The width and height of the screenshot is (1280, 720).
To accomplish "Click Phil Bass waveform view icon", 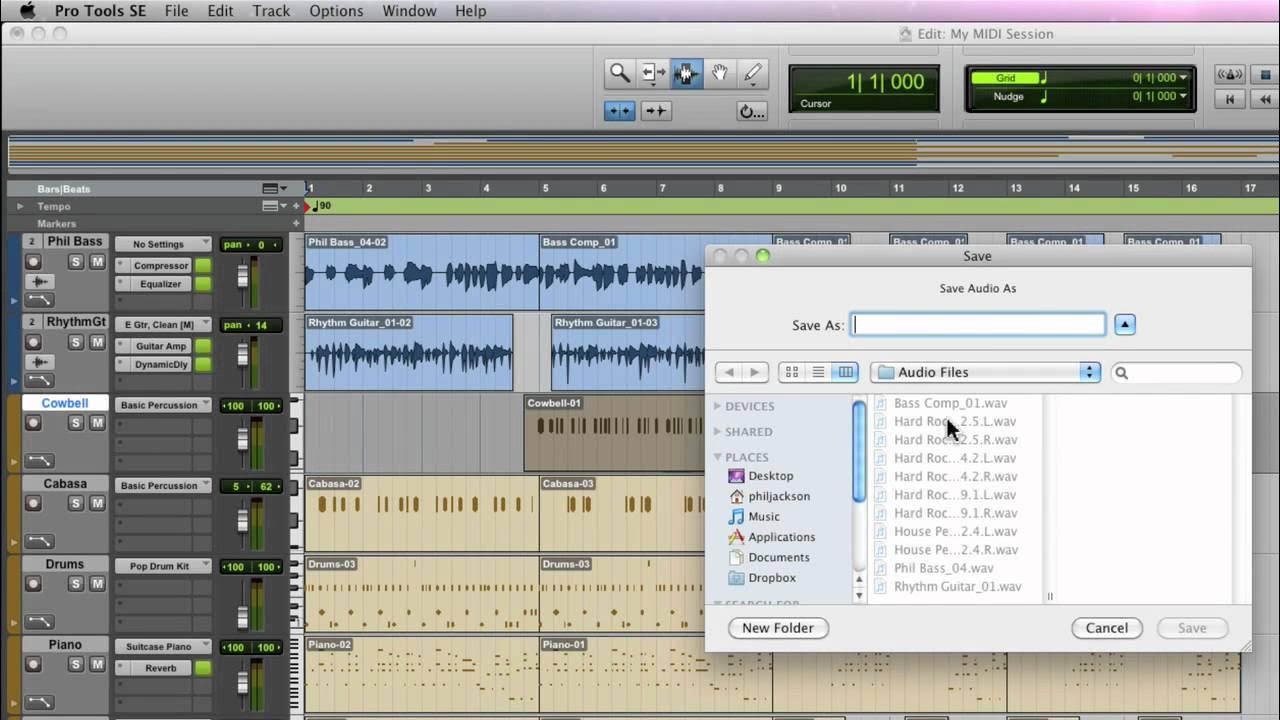I will pos(39,281).
